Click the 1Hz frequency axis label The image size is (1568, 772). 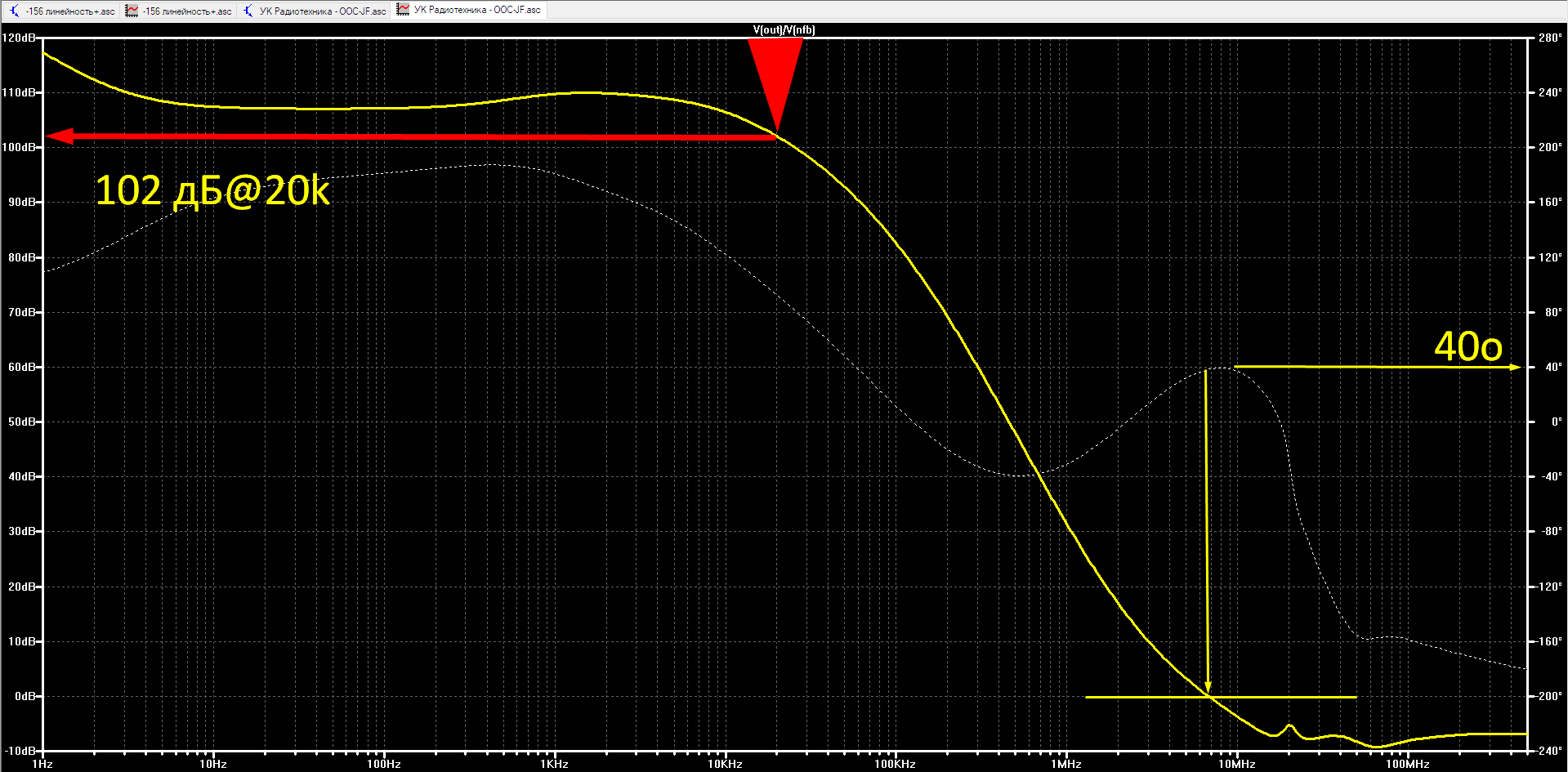42,764
